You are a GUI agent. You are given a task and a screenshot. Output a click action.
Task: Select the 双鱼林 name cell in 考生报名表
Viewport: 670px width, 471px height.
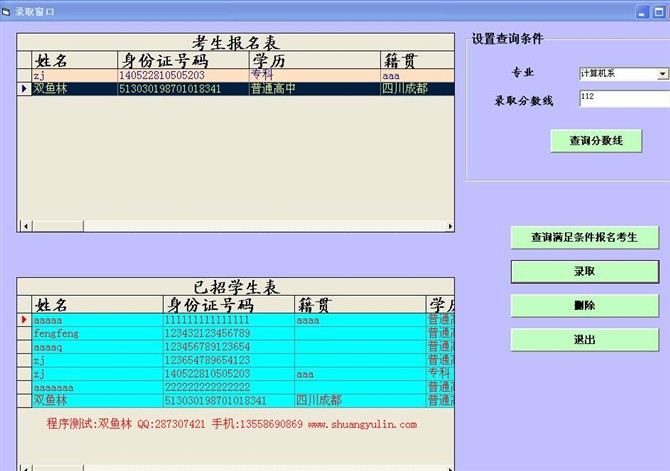point(75,88)
